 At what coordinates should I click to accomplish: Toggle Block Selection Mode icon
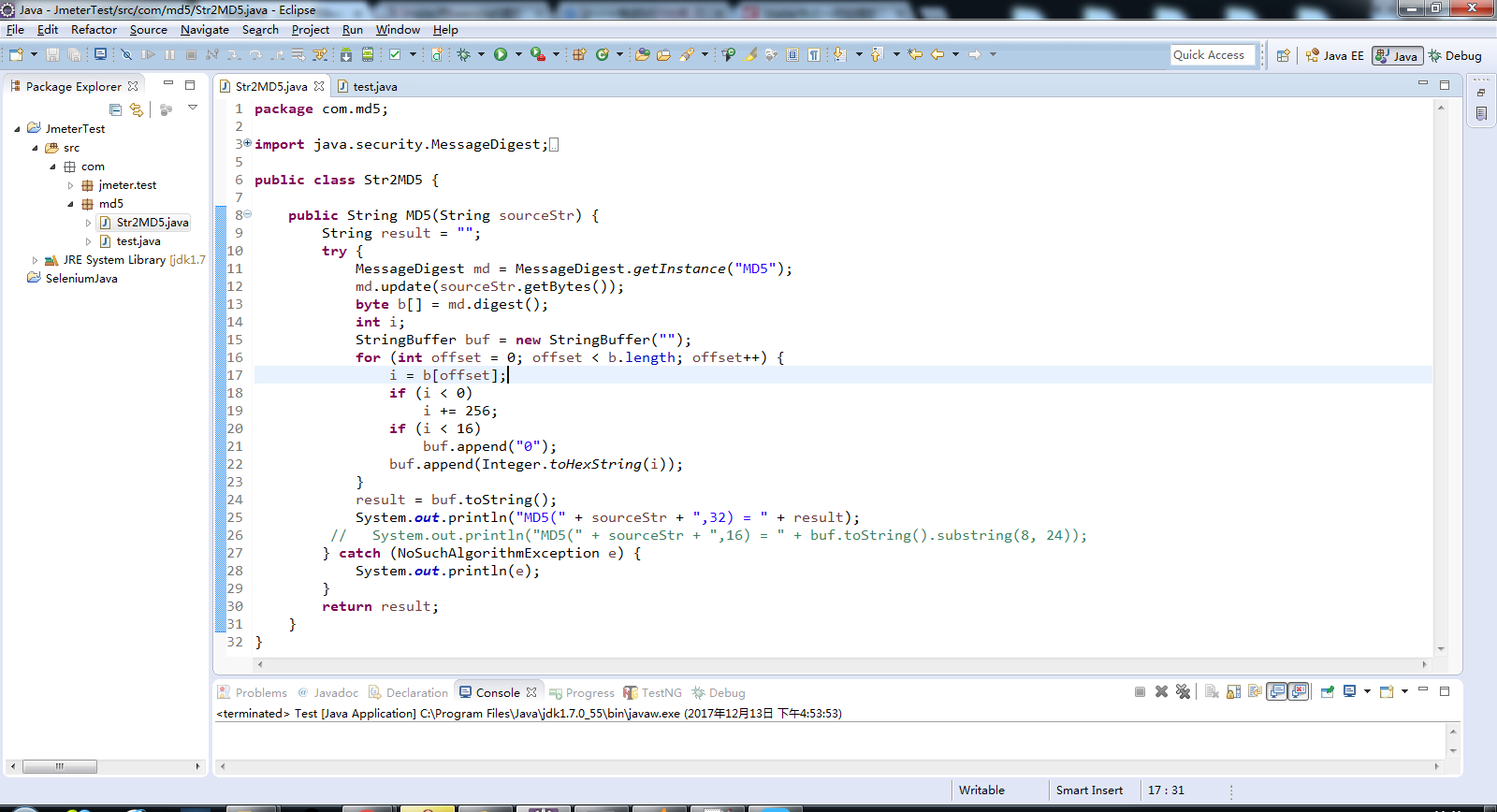(792, 54)
